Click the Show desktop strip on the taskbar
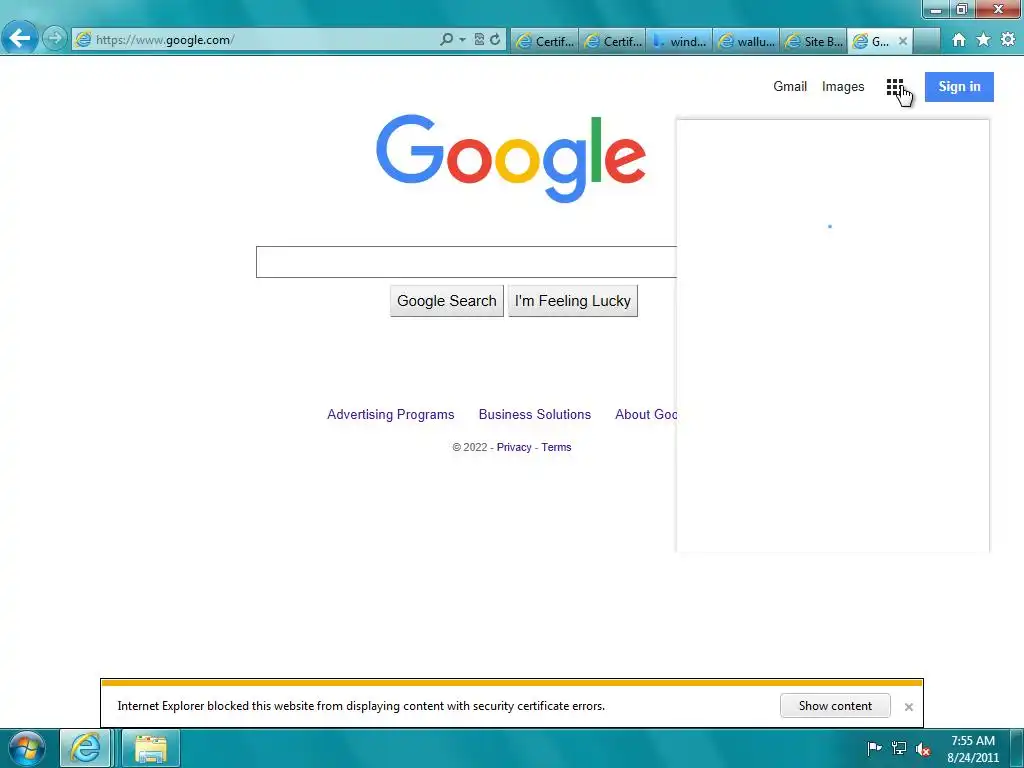1024x768 pixels. click(x=1017, y=748)
